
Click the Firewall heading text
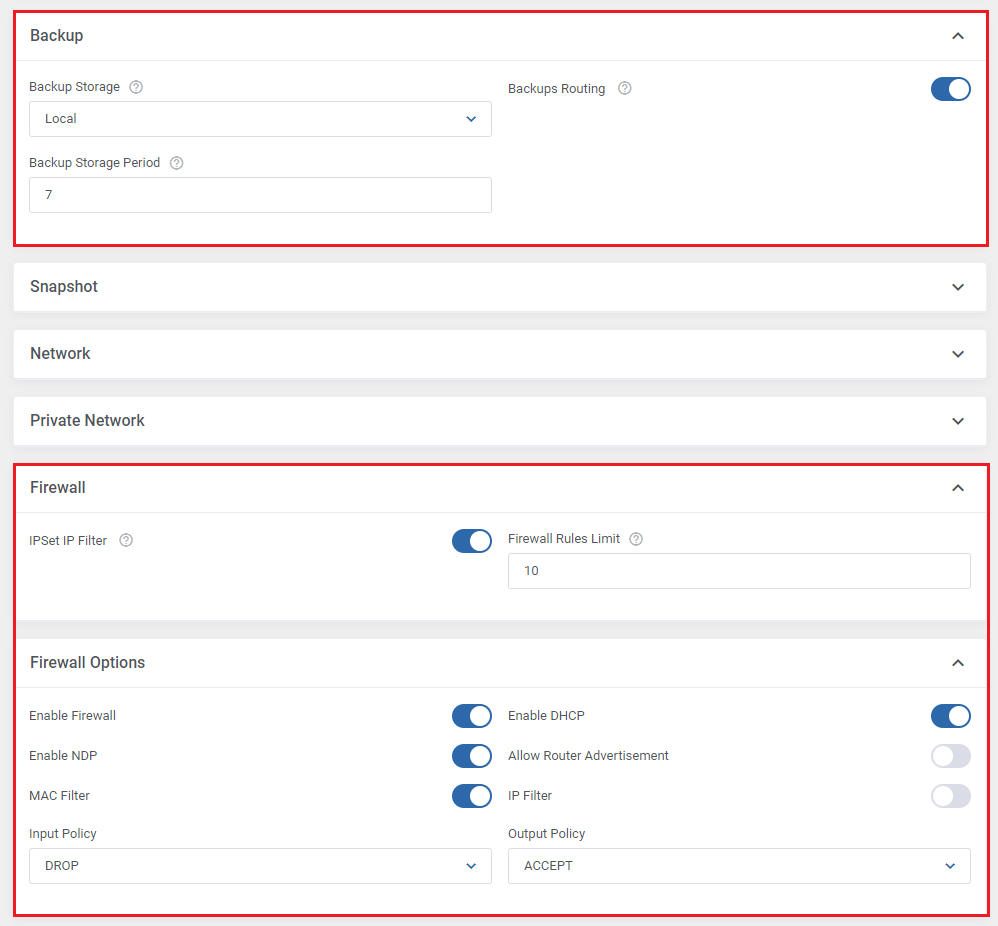click(57, 488)
